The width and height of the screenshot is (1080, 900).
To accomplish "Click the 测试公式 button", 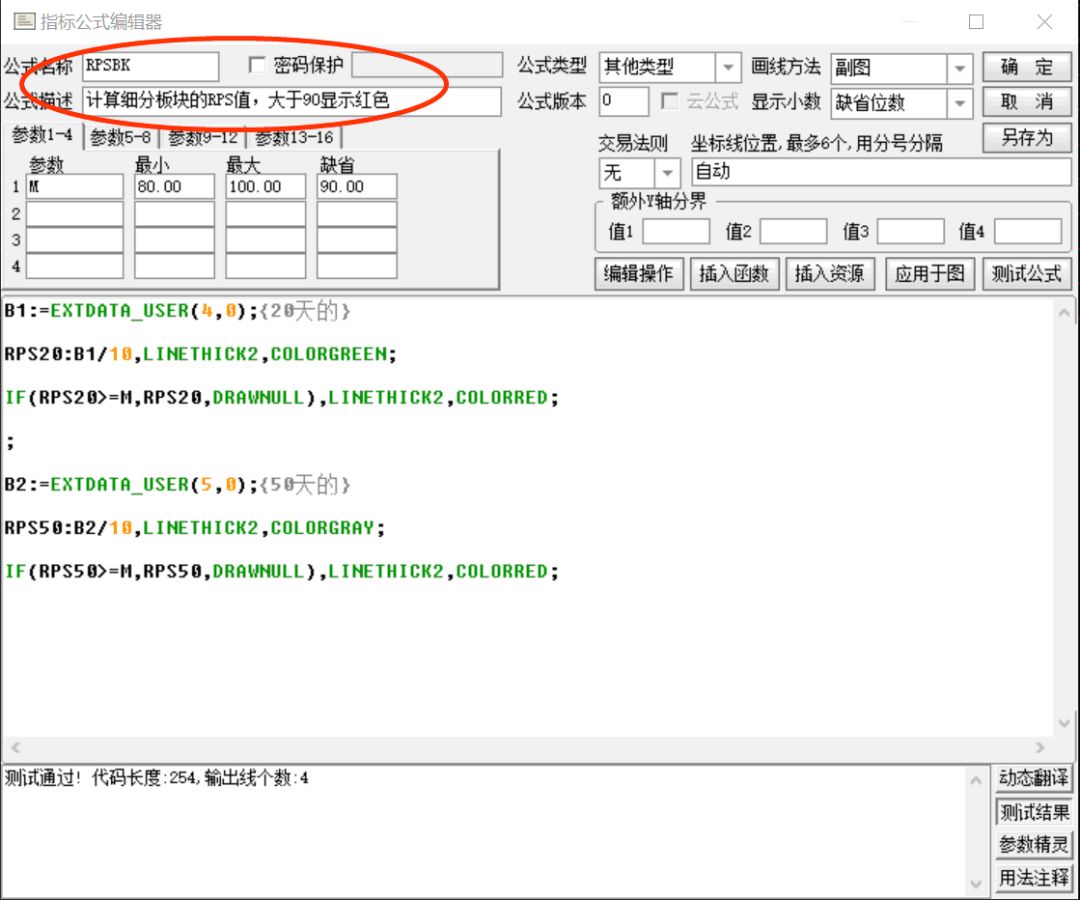I will click(x=1027, y=274).
